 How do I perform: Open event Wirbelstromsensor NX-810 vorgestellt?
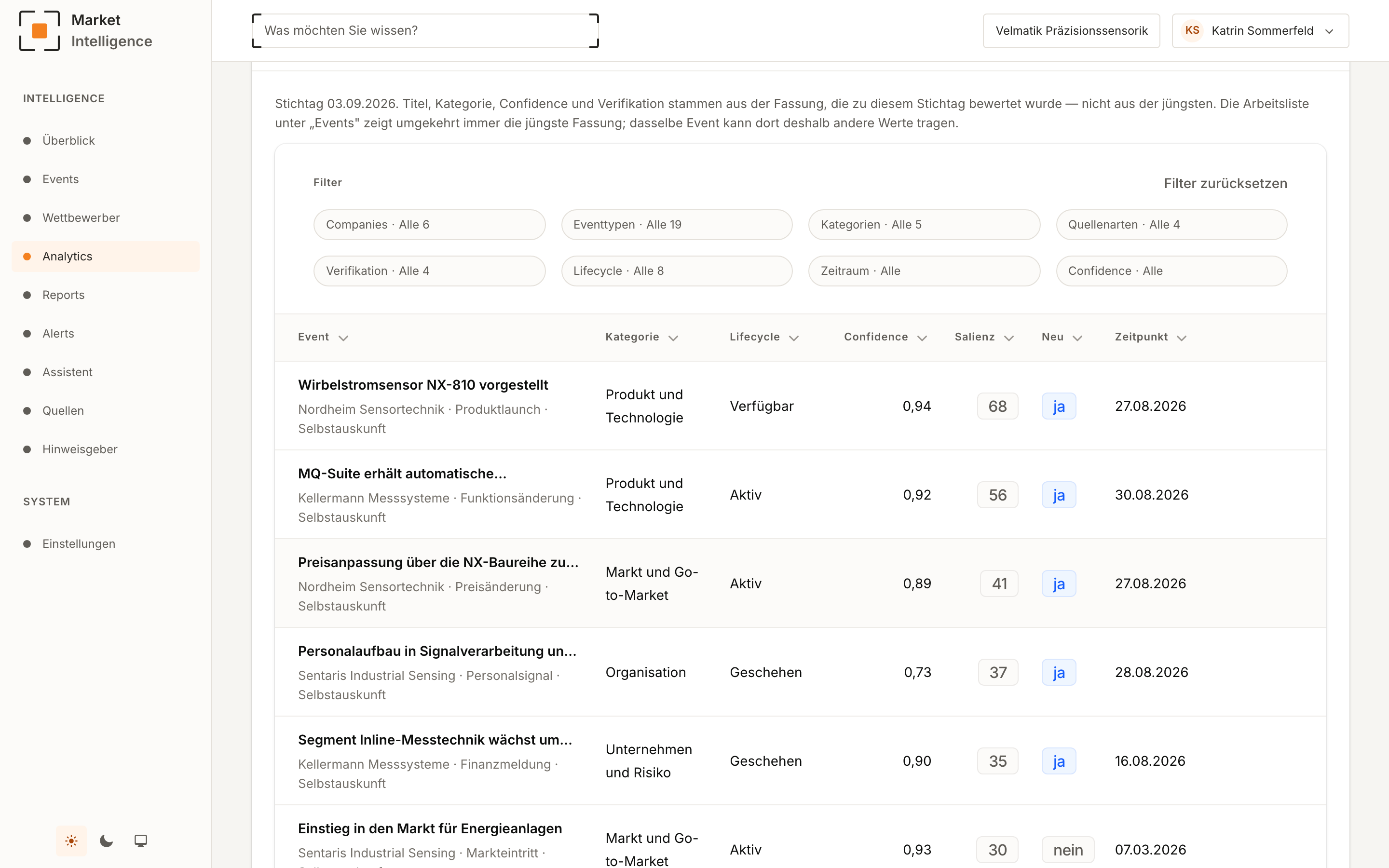(x=423, y=385)
